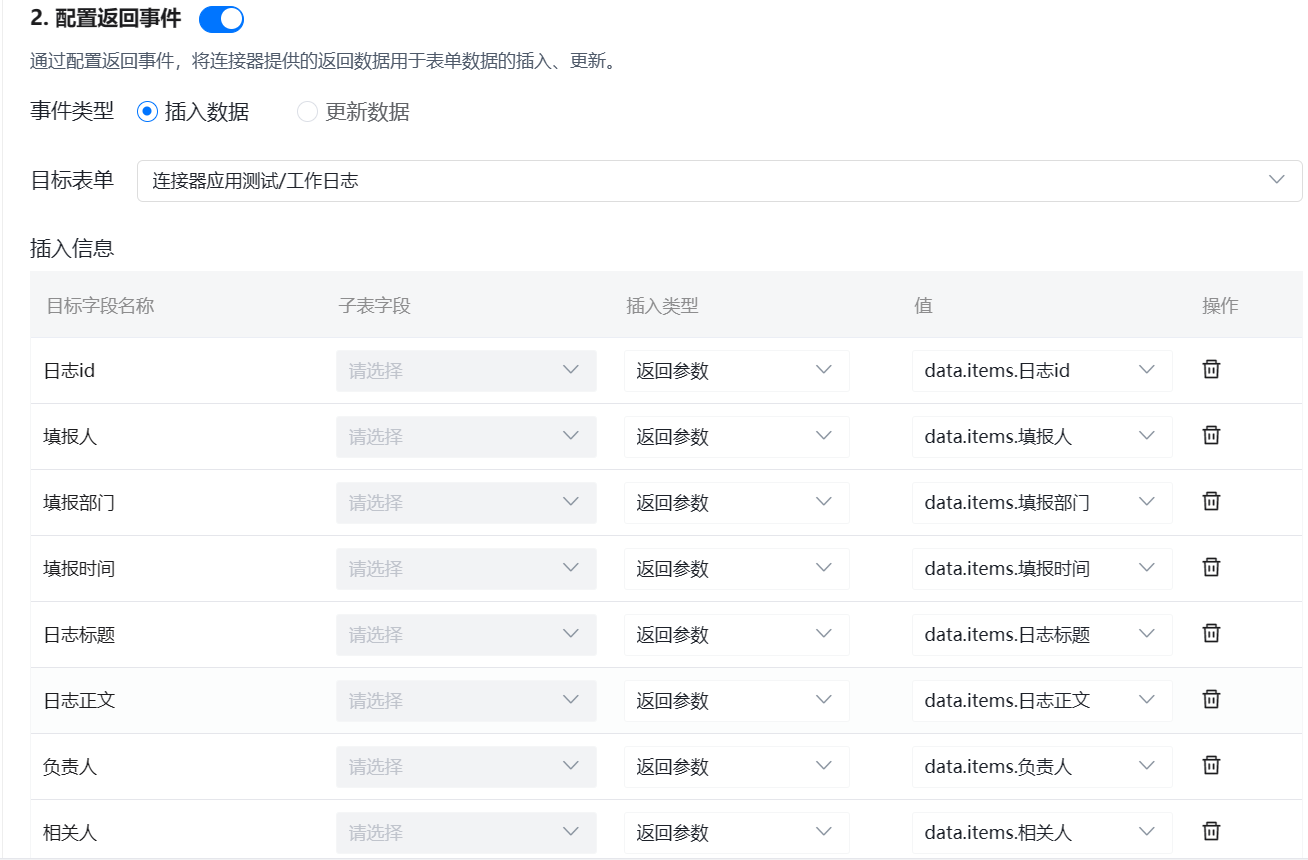Click 子表字段 selector in 填报人 row
The height and width of the screenshot is (860, 1308).
466,437
